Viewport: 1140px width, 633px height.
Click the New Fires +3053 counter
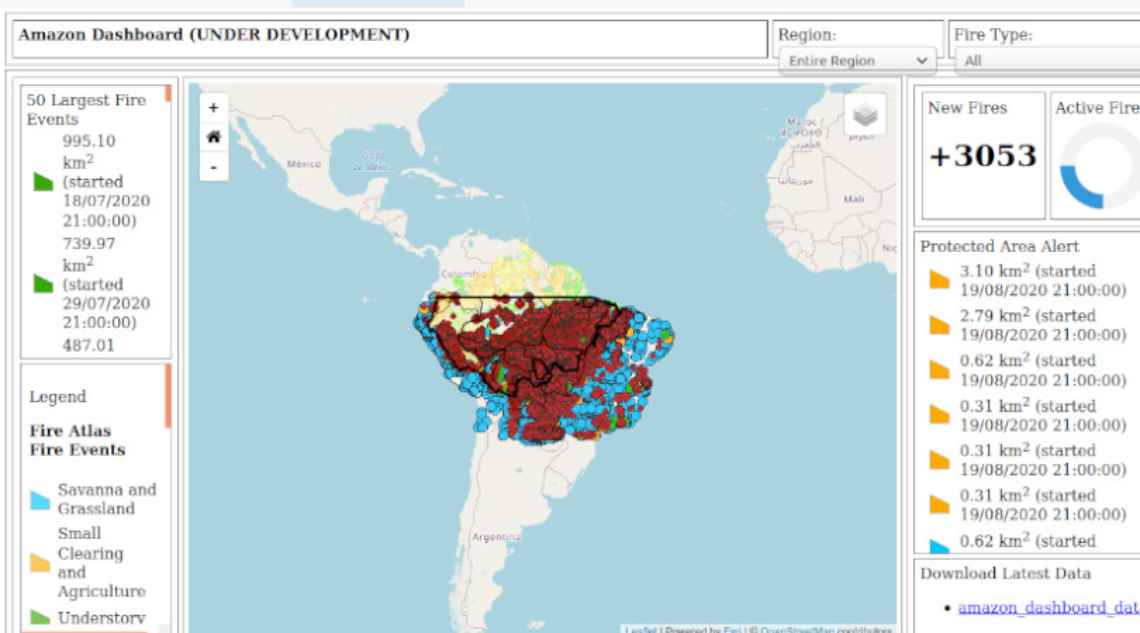tap(982, 156)
